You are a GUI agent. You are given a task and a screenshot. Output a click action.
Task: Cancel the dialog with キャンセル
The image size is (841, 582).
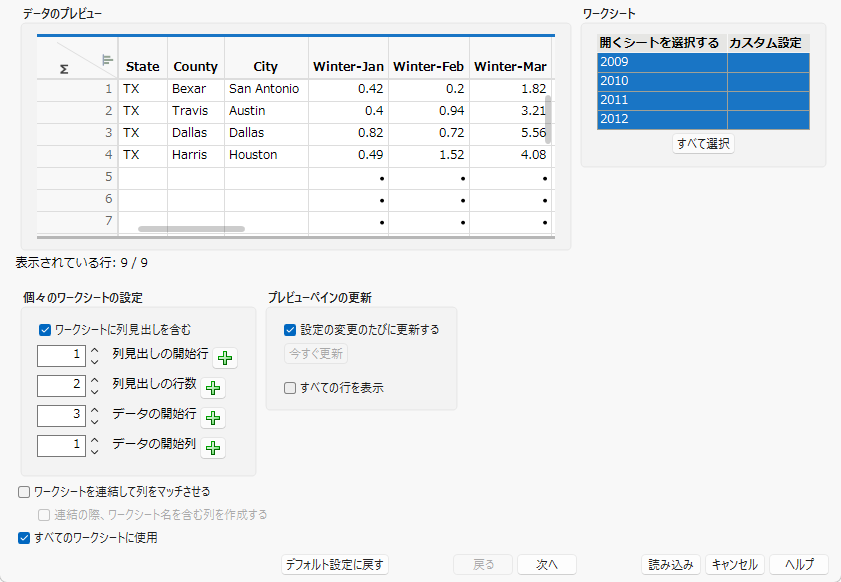735,565
